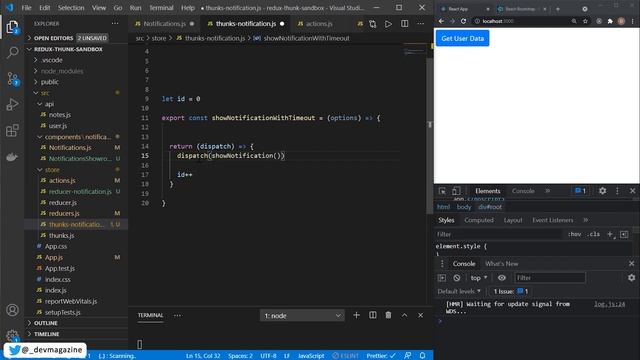640x360 pixels.
Task: Open Source Control view in activity bar
Action: 12,79
